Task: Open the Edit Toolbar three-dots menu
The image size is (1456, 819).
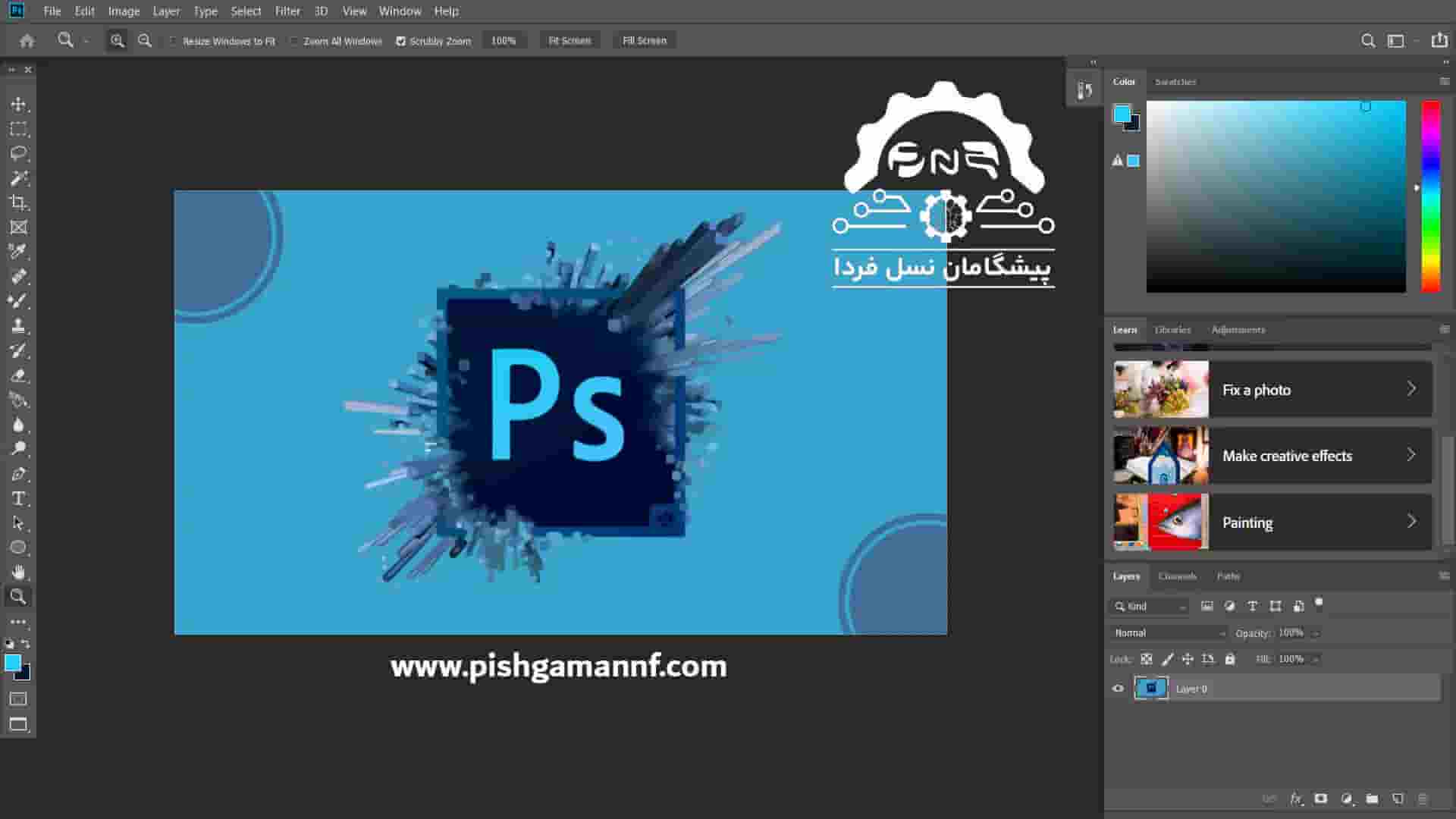Action: 18,622
